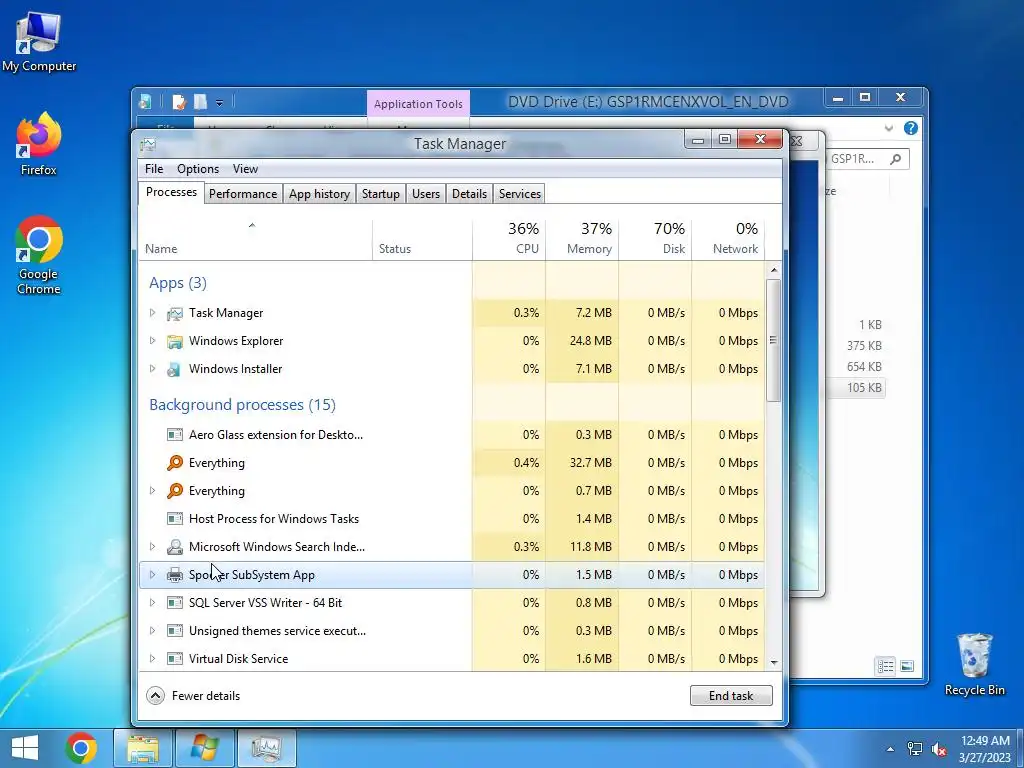Click the Unsigned themes service icon
The image size is (1024, 768).
[174, 631]
